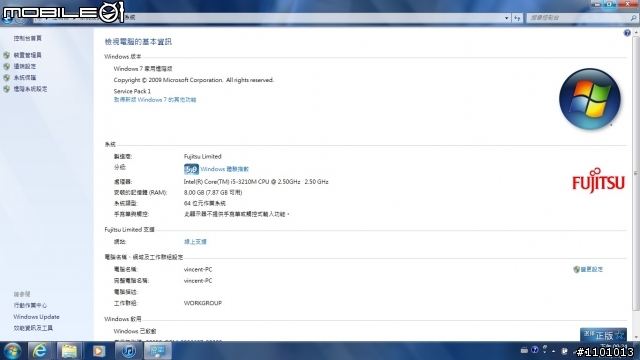
Task: Click the FUJITSU logo
Action: tap(598, 180)
